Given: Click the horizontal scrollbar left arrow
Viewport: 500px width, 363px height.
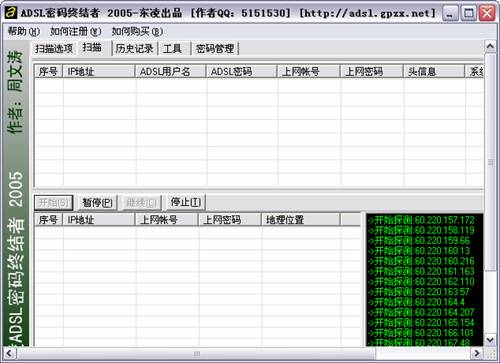Looking at the screenshot, I should [x=9, y=353].
